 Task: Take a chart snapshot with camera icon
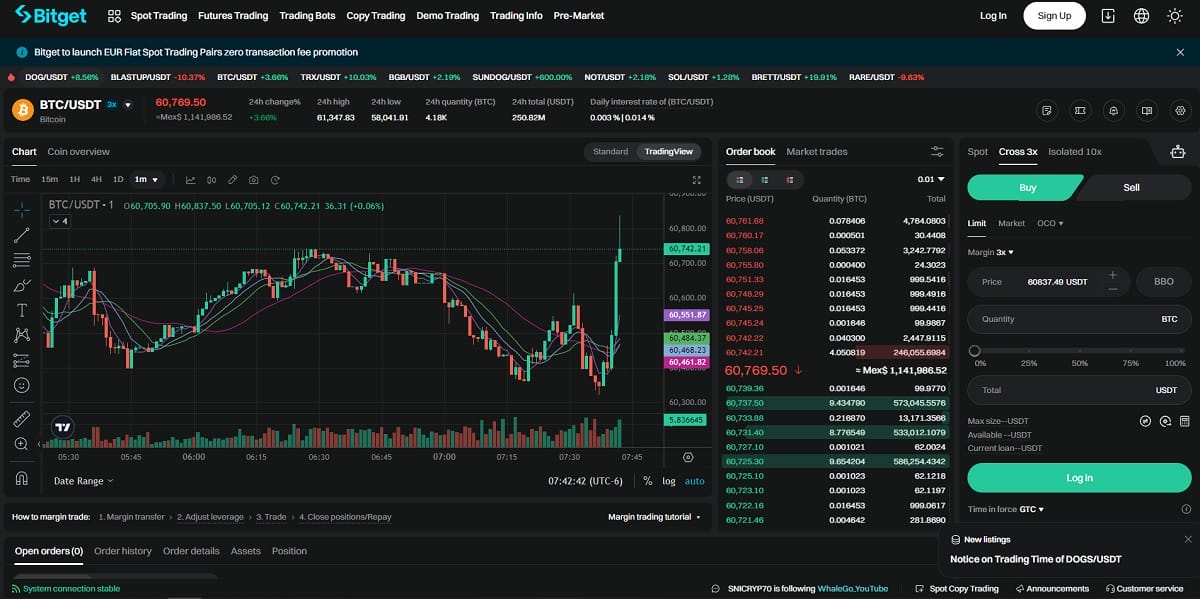pyautogui.click(x=253, y=180)
